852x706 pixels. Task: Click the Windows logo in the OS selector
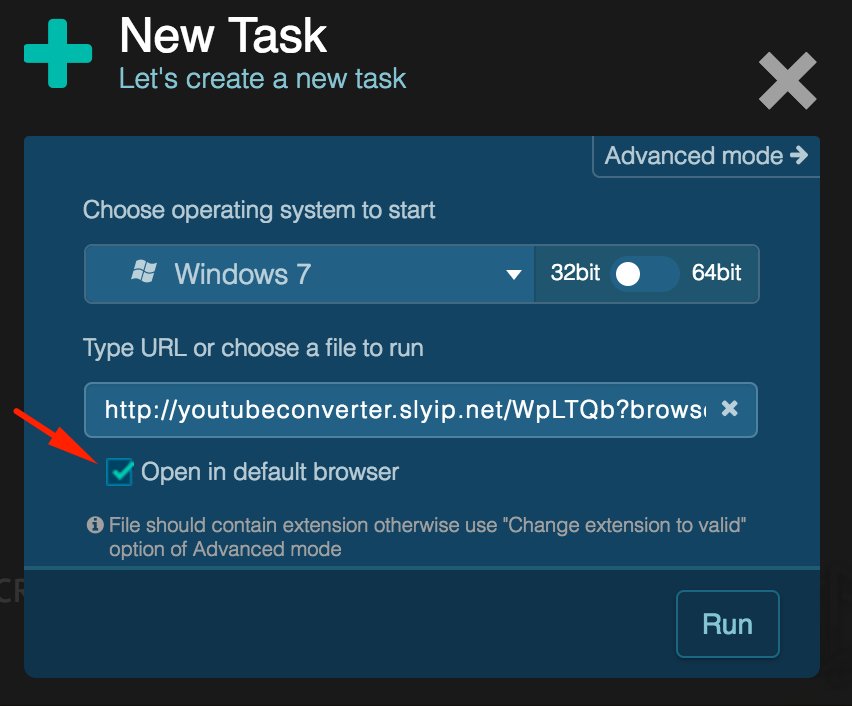click(144, 271)
